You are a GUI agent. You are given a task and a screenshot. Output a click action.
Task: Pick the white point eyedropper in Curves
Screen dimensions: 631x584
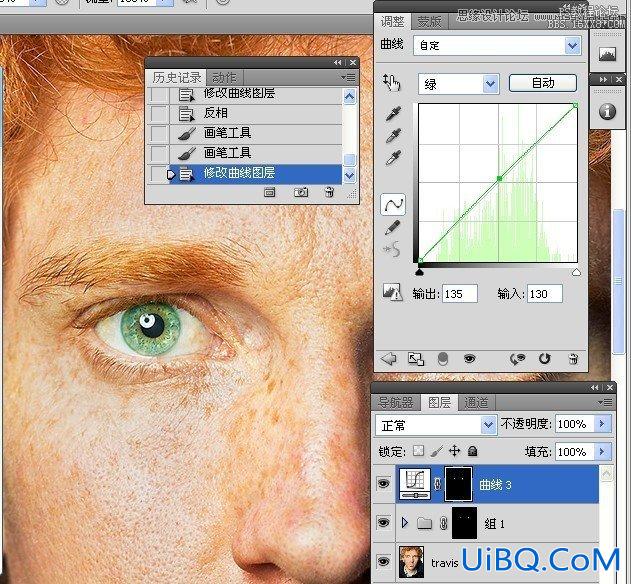(x=393, y=157)
